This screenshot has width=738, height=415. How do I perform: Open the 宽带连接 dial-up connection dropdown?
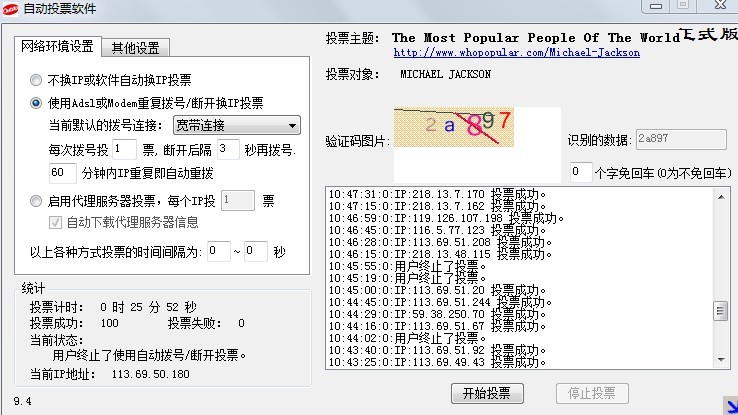tap(236, 125)
